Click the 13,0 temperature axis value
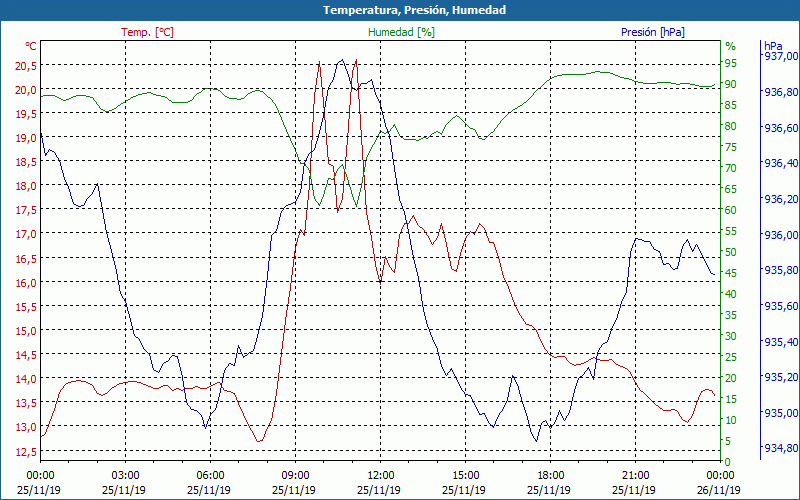 coord(27,427)
